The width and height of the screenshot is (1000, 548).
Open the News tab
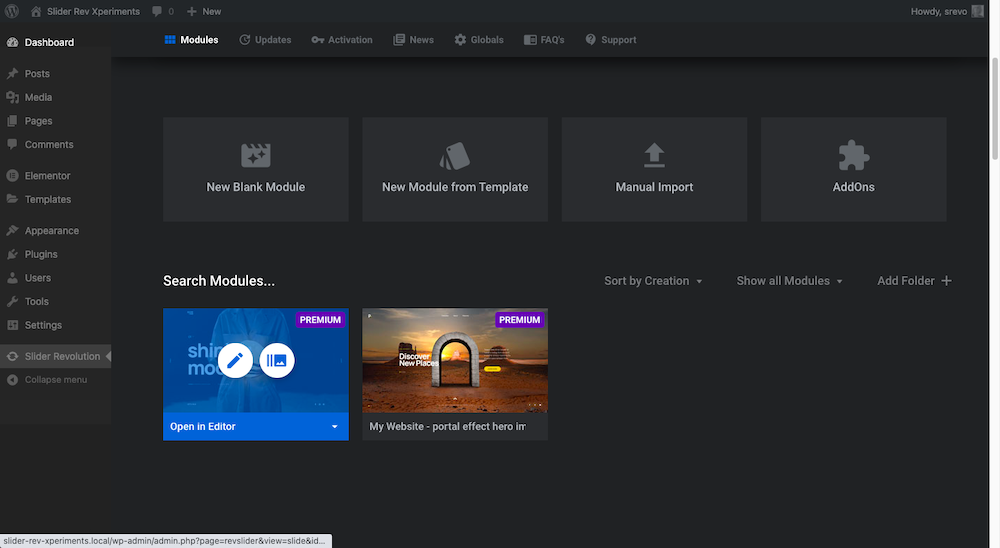(x=413, y=40)
